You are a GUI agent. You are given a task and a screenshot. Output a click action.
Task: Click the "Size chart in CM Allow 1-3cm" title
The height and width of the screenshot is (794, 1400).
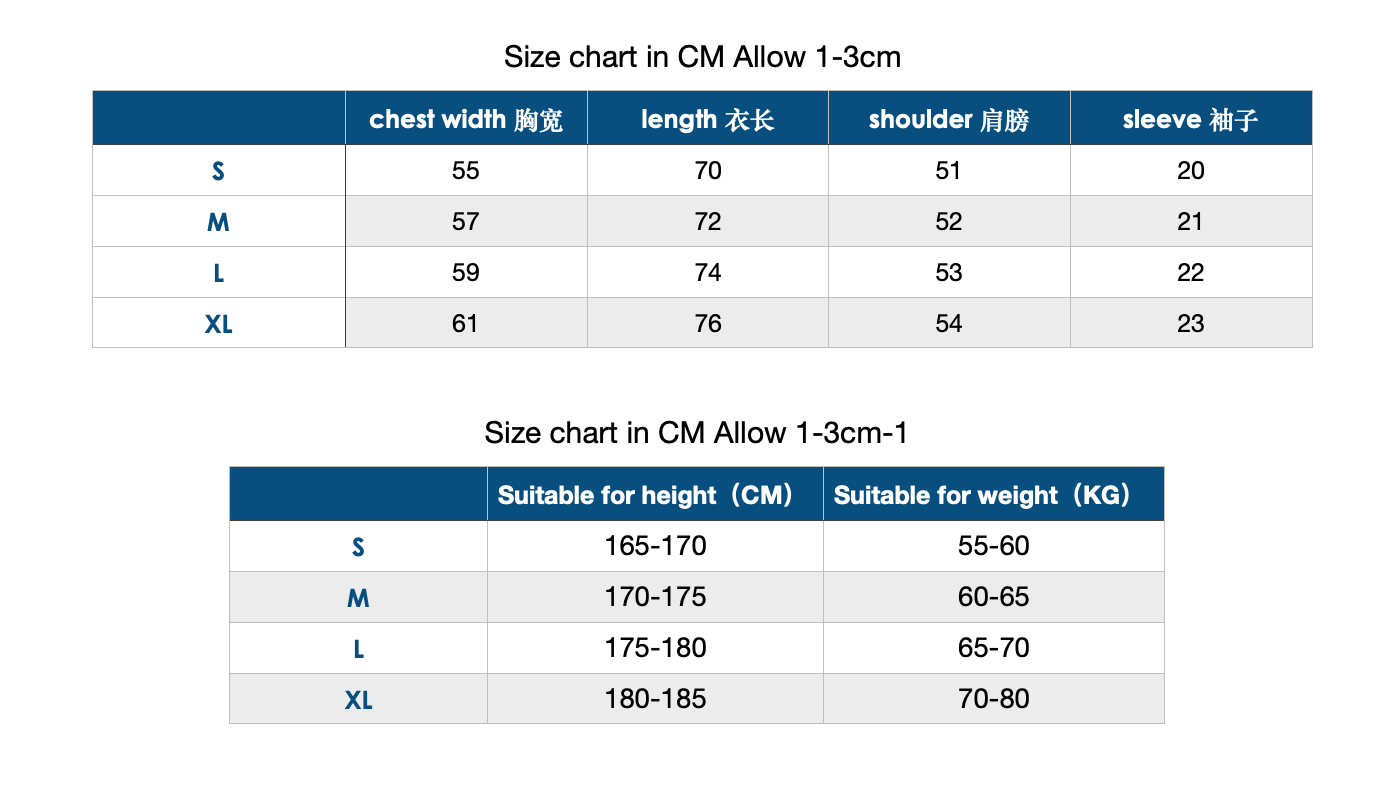coord(702,57)
